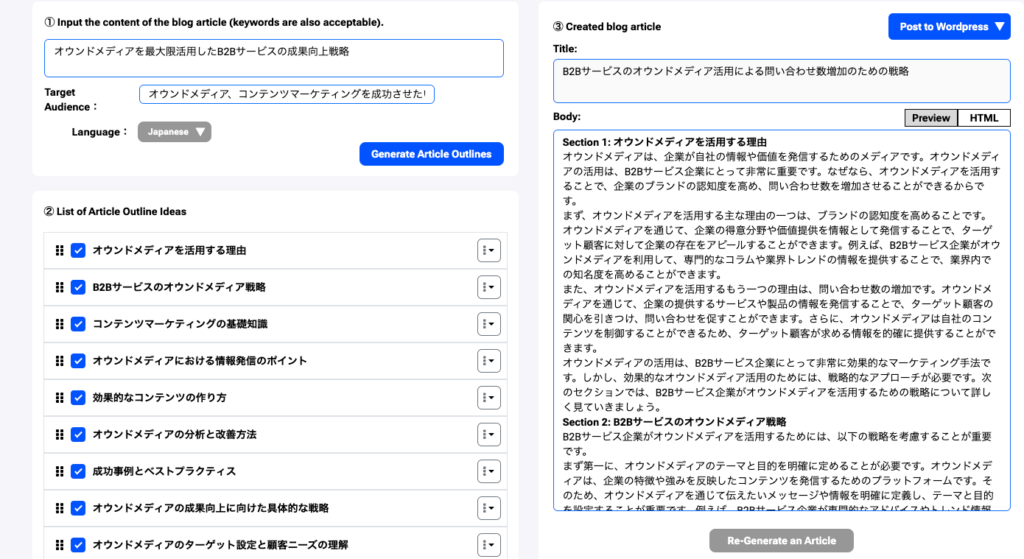Image resolution: width=1024 pixels, height=559 pixels.
Task: Uncheck the 効果的なコンテンツの作り方 checkbox
Action: [78, 398]
